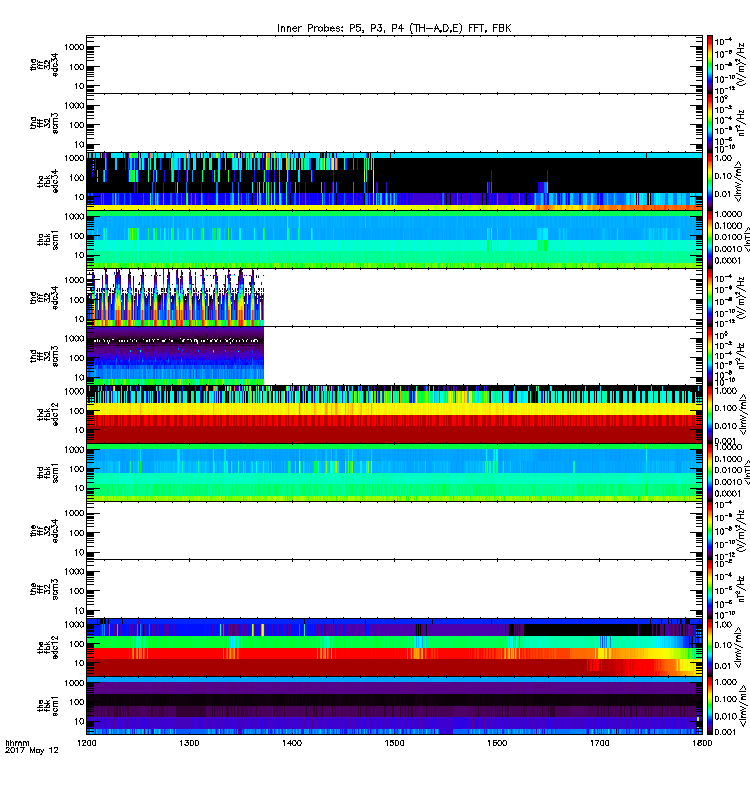This screenshot has width=750, height=800.
Task: Click the color bar beside tha fff scm3 panel
Action: coord(710,123)
